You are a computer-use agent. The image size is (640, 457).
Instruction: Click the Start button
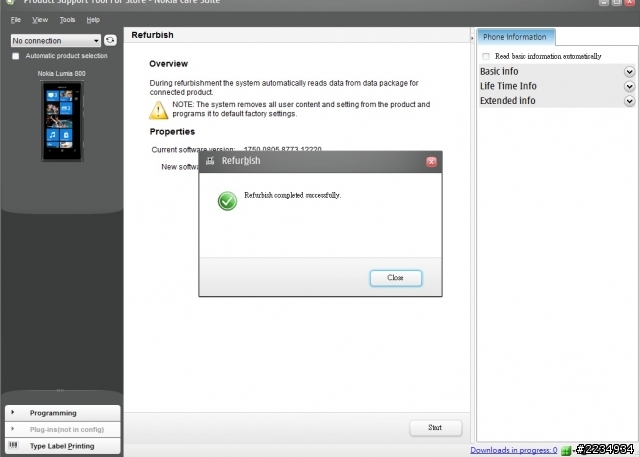[x=436, y=428]
